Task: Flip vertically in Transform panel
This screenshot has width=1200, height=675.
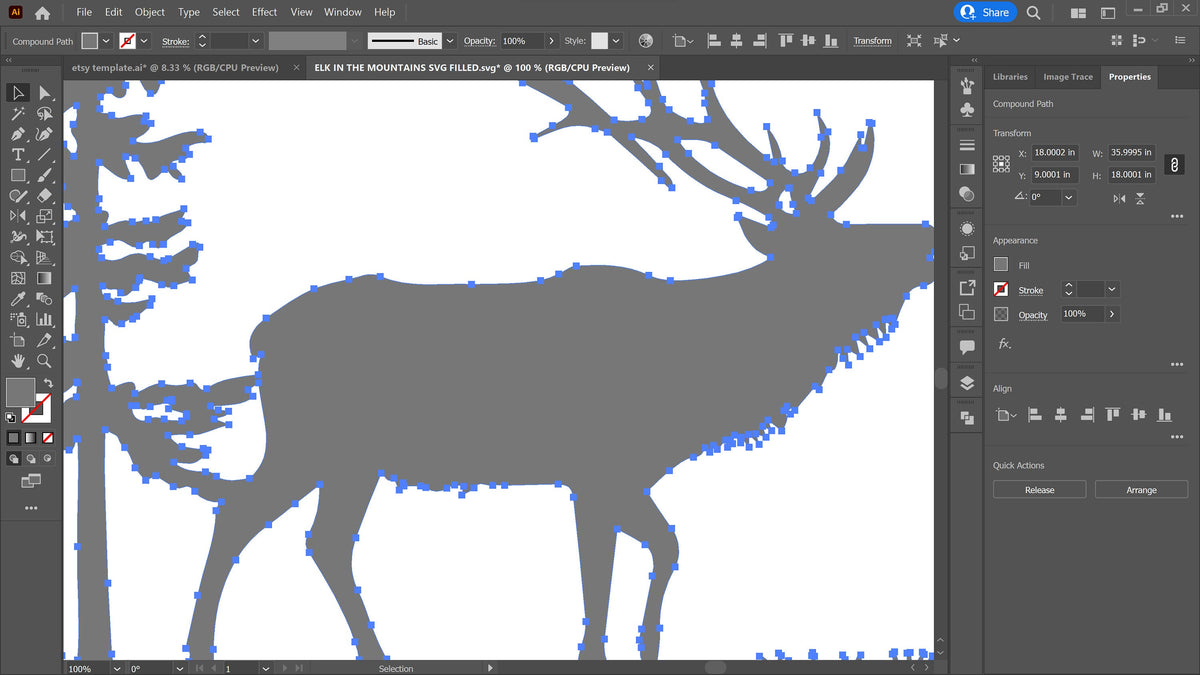Action: [x=1141, y=199]
